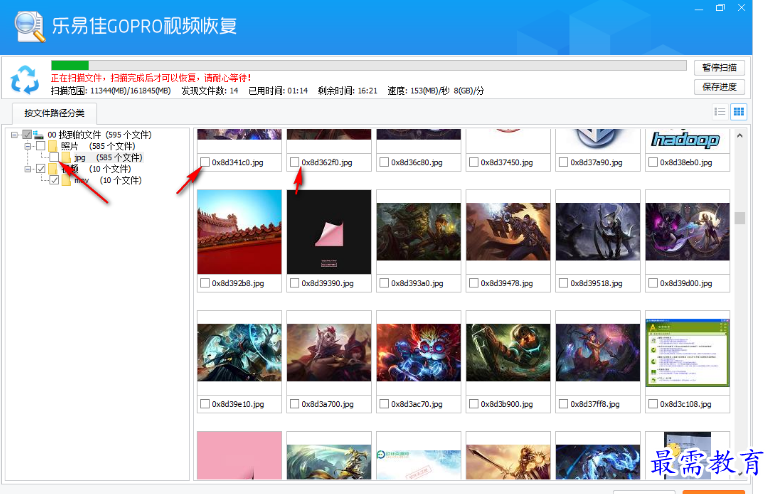Click the hadoop logo thumbnail
This screenshot has width=772, height=494.
pyautogui.click(x=687, y=140)
